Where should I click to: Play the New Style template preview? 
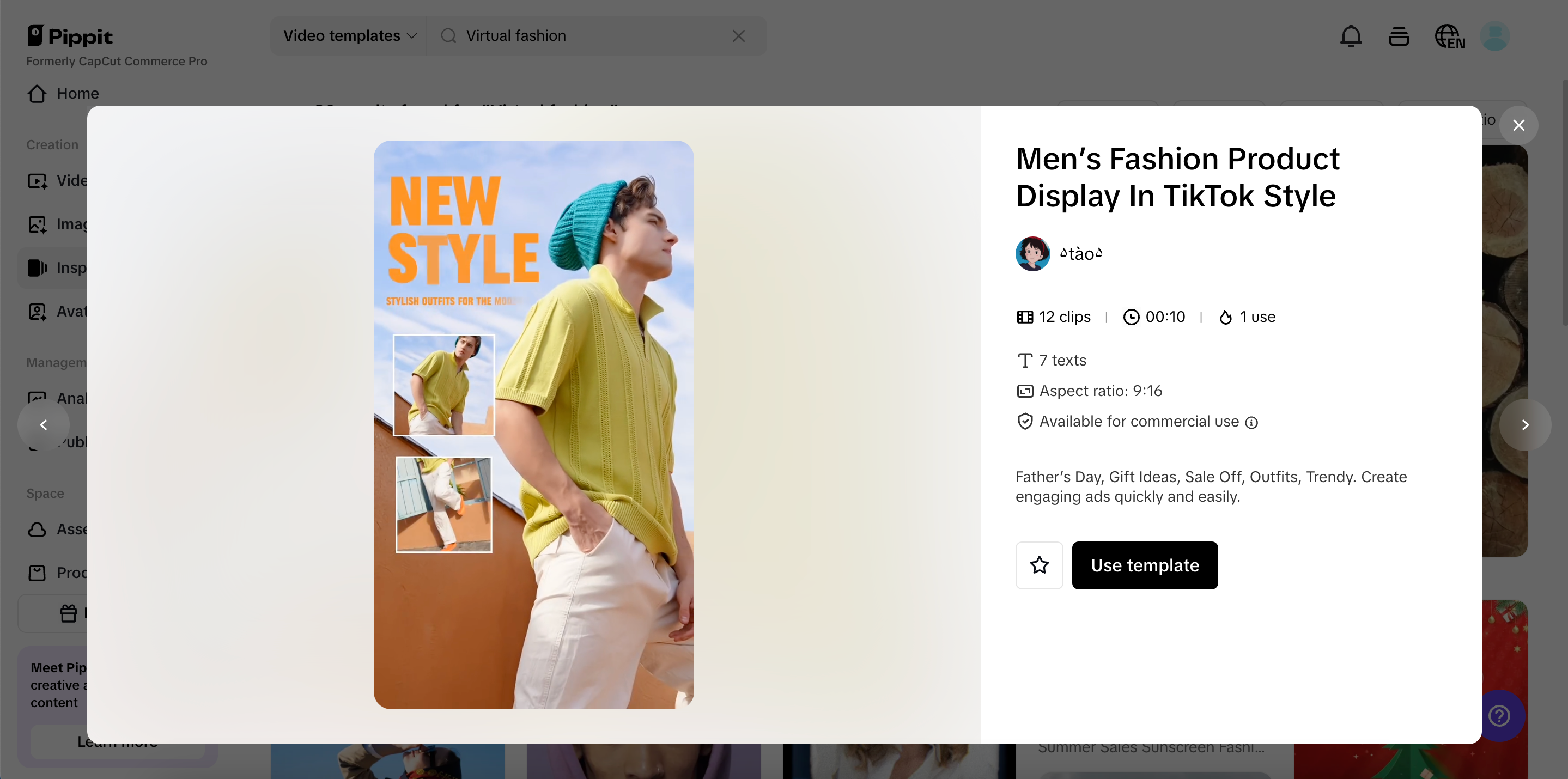point(533,425)
